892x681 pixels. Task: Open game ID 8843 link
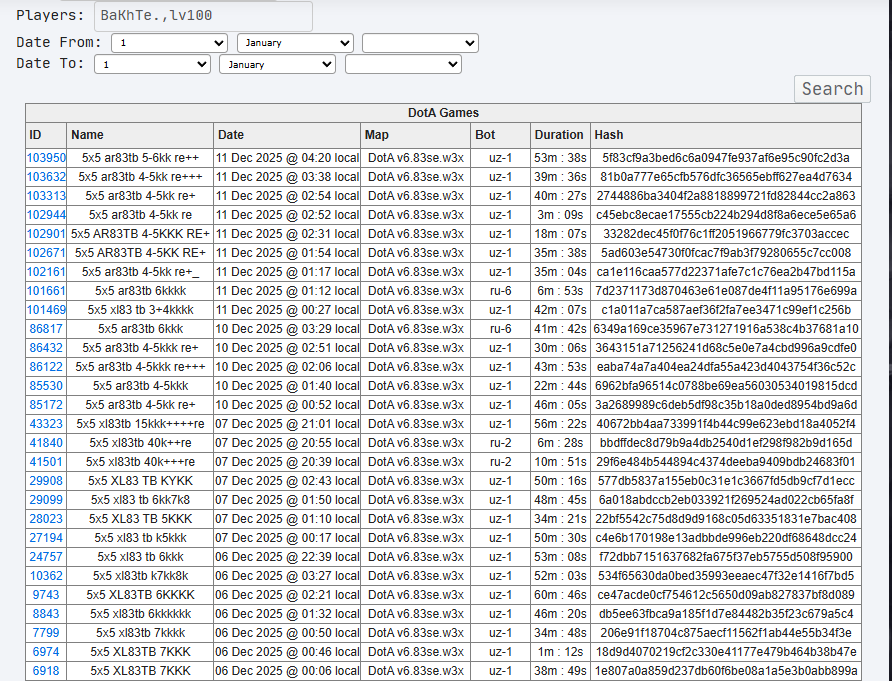46,614
